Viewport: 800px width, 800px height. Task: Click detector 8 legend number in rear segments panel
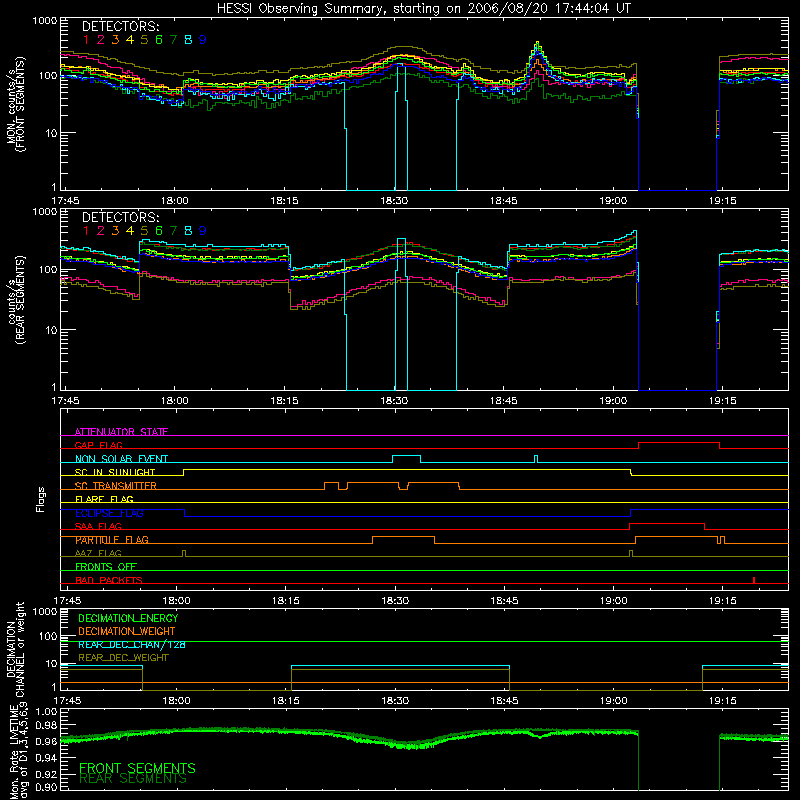click(188, 231)
